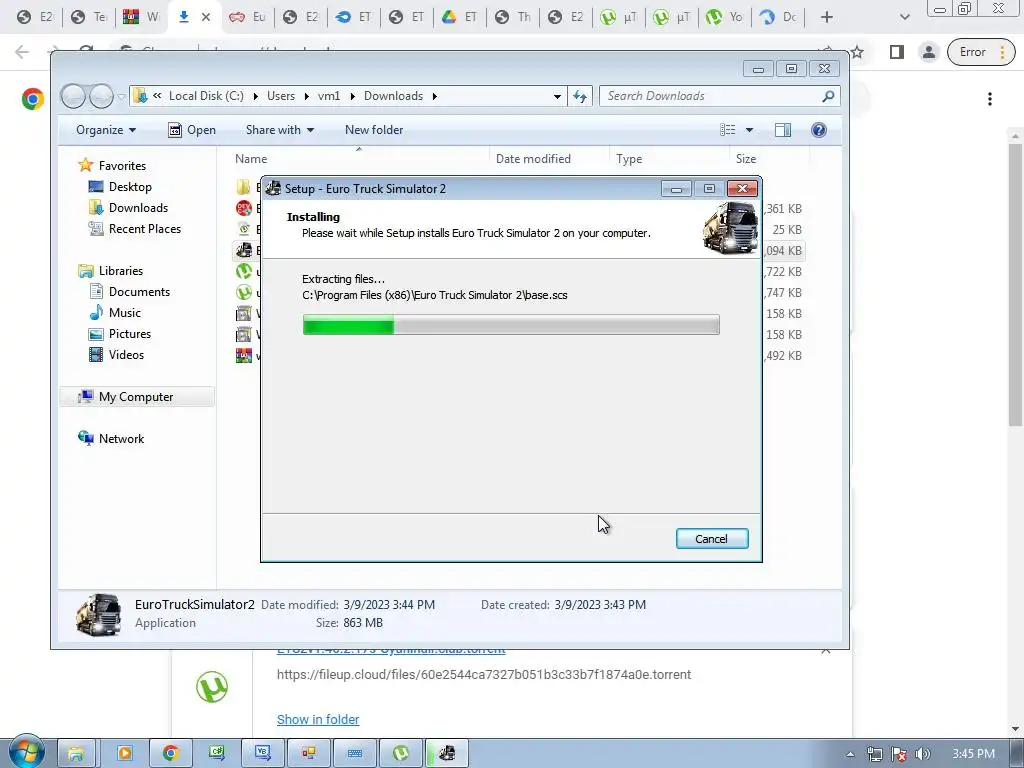Click the Explorer forward navigation button
Viewport: 1024px width, 768px height.
tap(101, 97)
